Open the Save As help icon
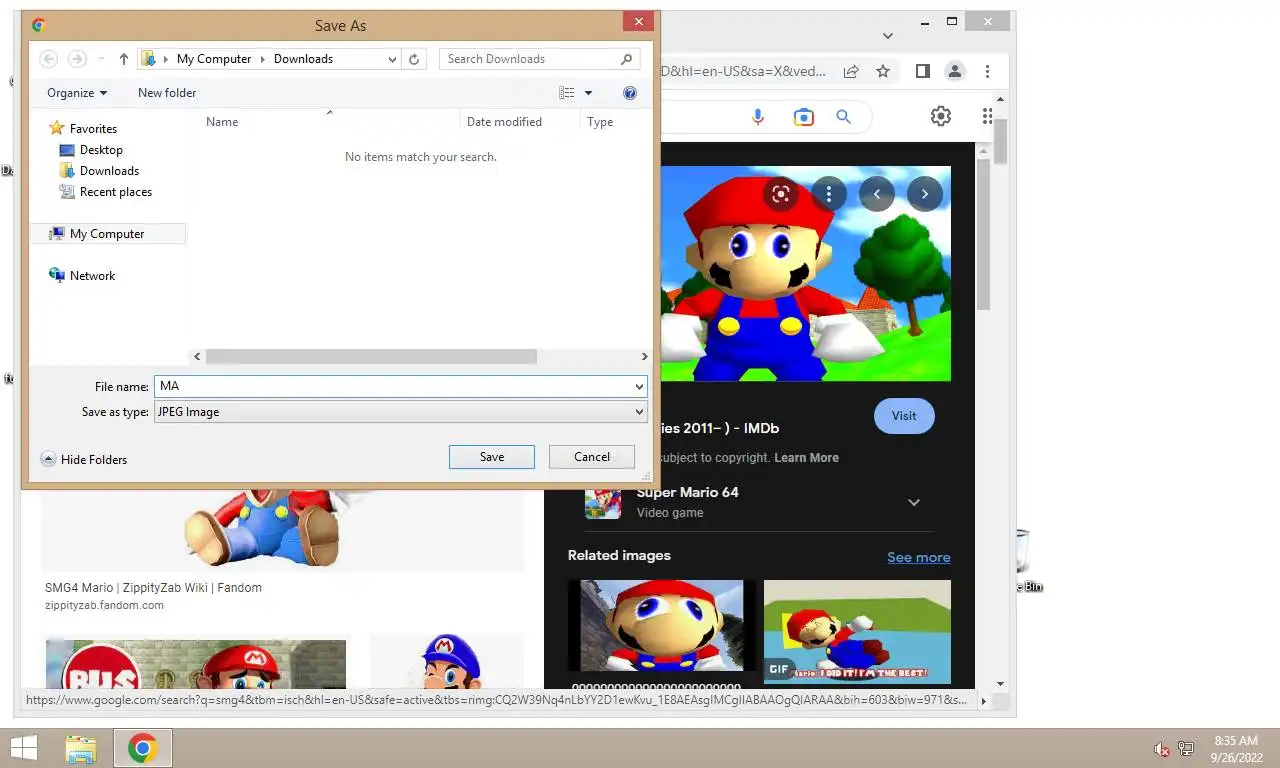The image size is (1280, 768). pos(630,93)
